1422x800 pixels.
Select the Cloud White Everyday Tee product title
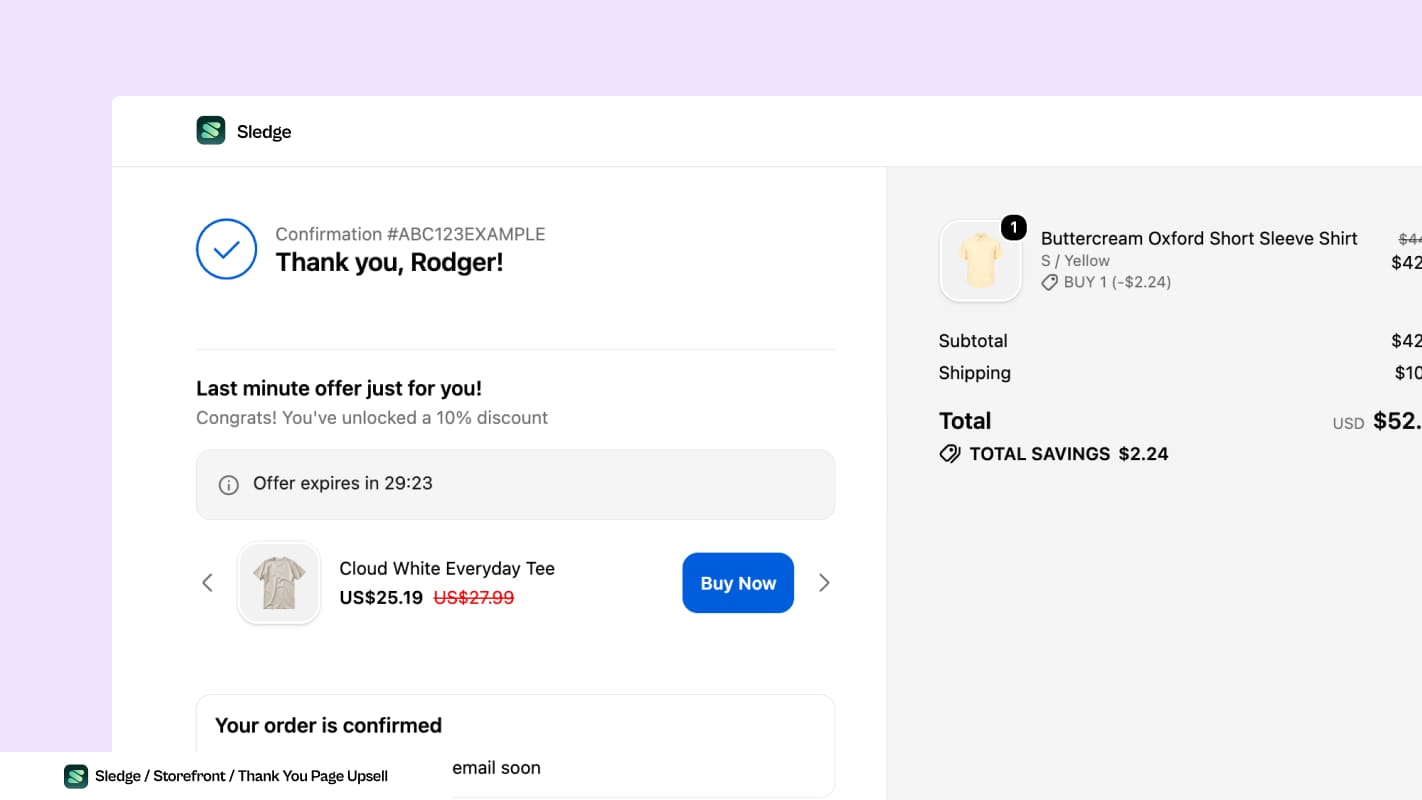(x=447, y=568)
